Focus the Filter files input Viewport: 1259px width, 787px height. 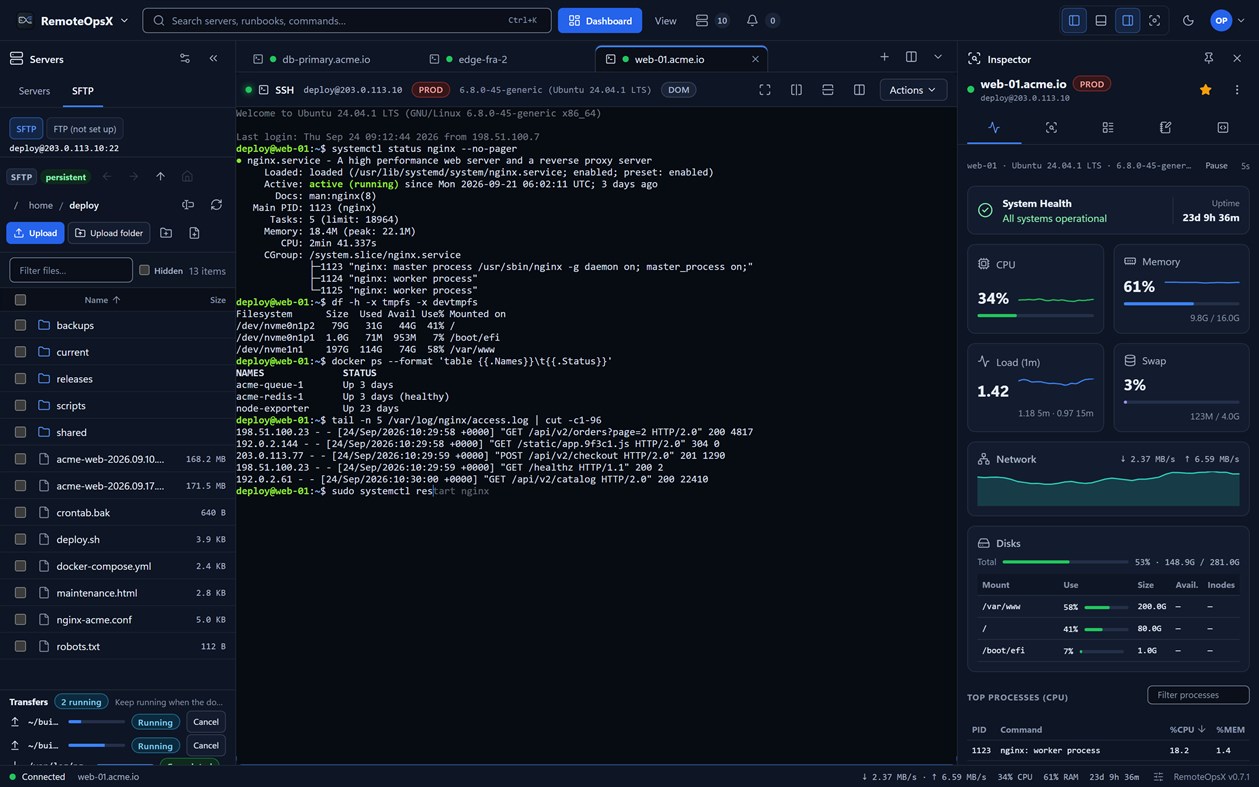[71, 270]
